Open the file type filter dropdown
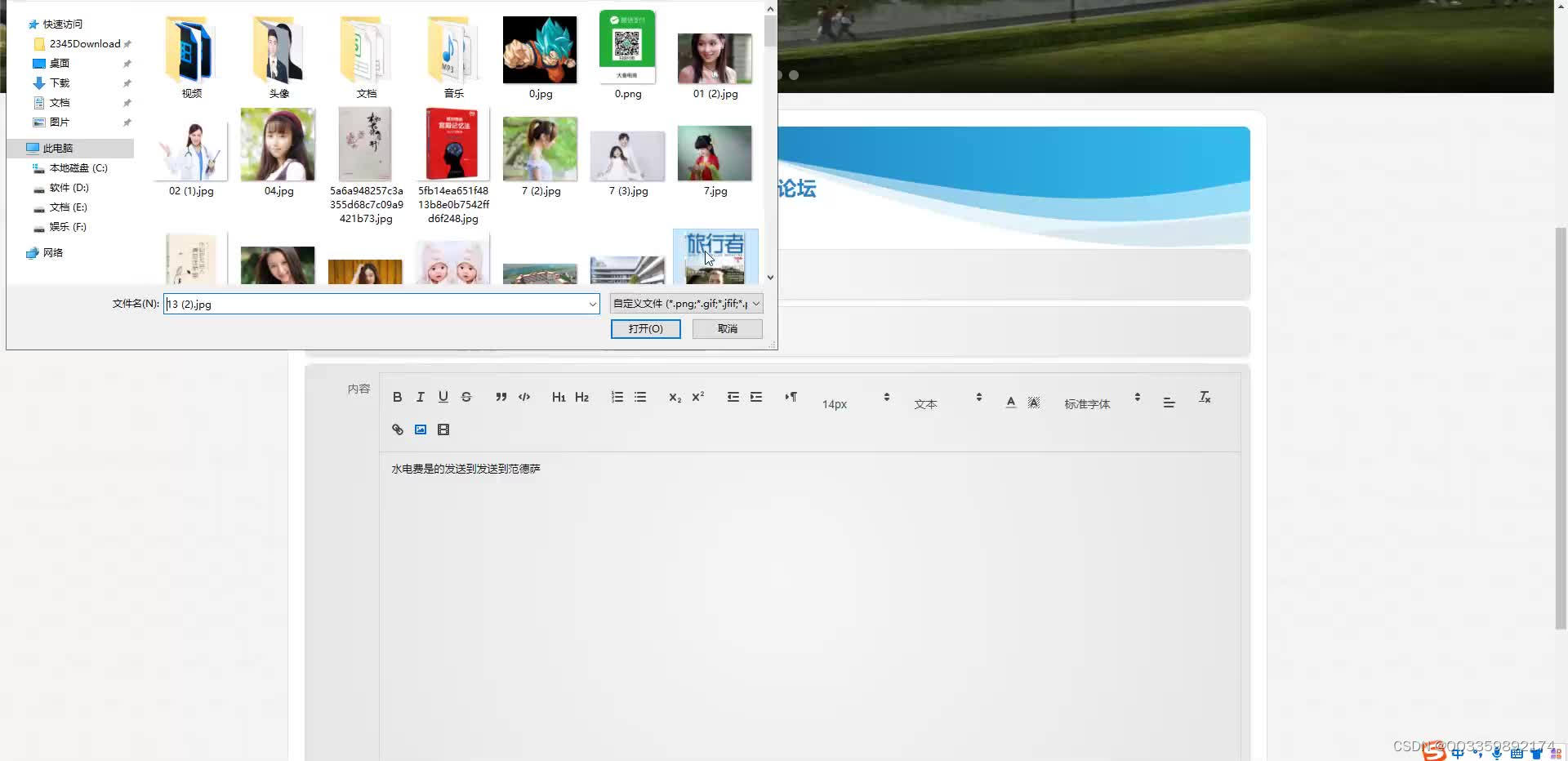The image size is (1568, 761). coord(686,304)
